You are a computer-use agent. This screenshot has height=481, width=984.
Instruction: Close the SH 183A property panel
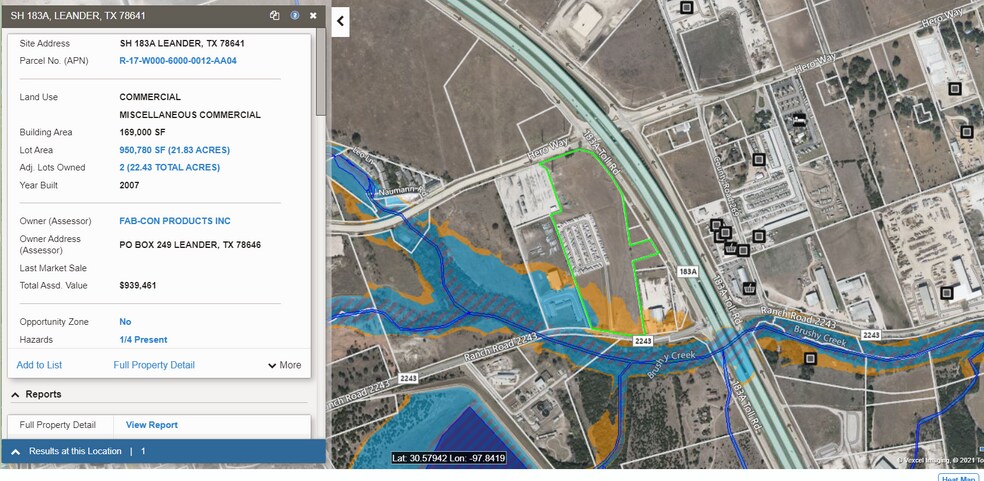[x=313, y=16]
